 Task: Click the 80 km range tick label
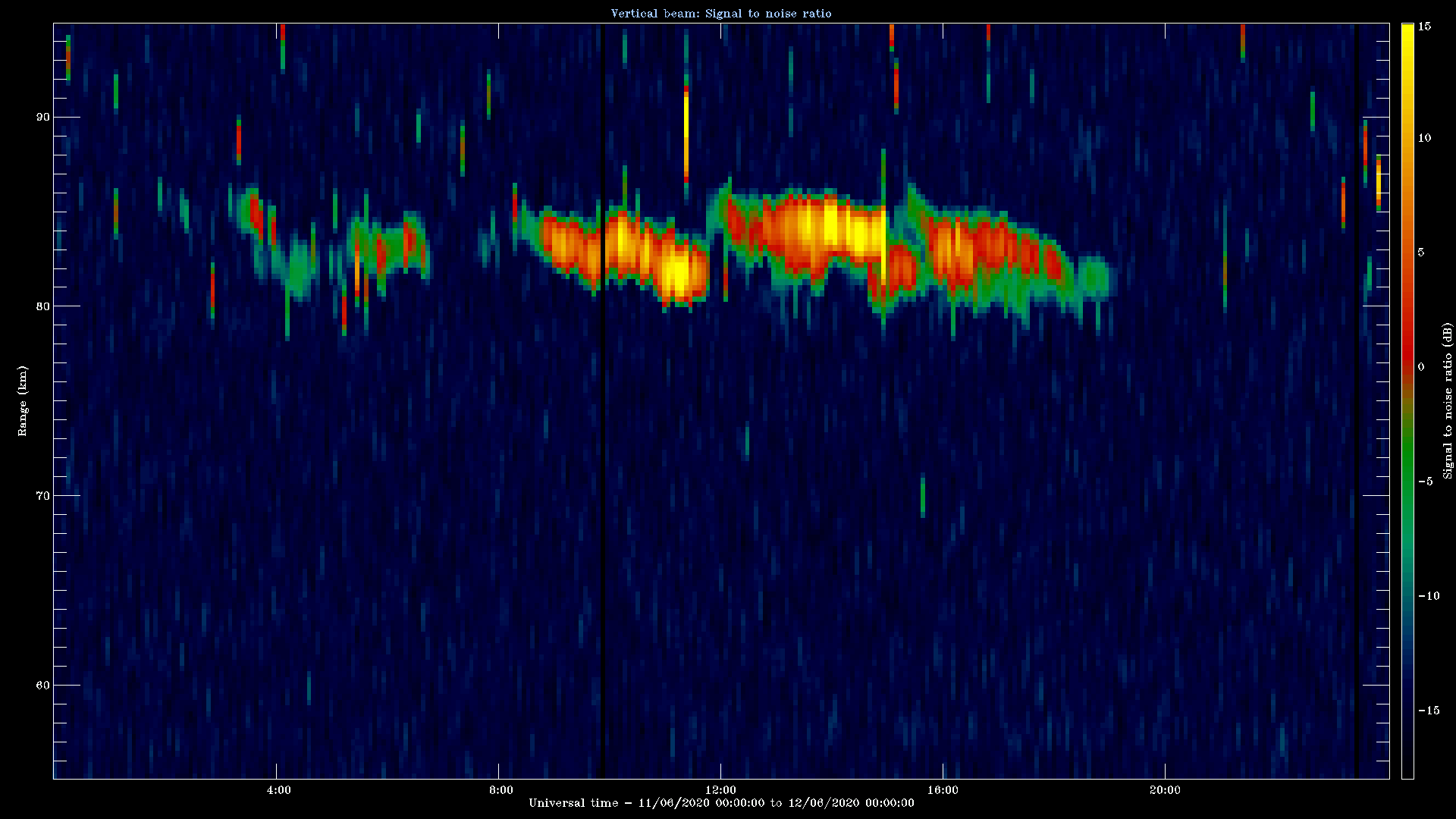pos(42,306)
